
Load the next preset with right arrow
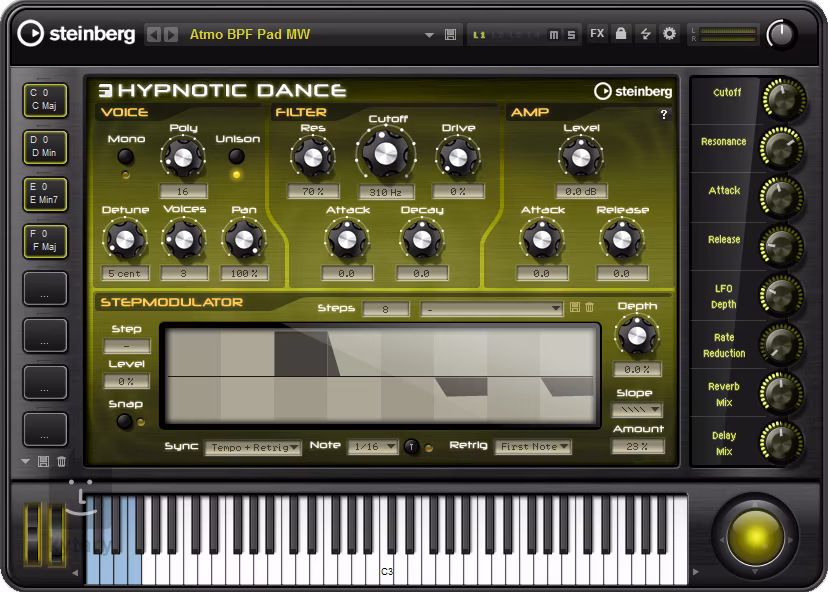pos(169,34)
